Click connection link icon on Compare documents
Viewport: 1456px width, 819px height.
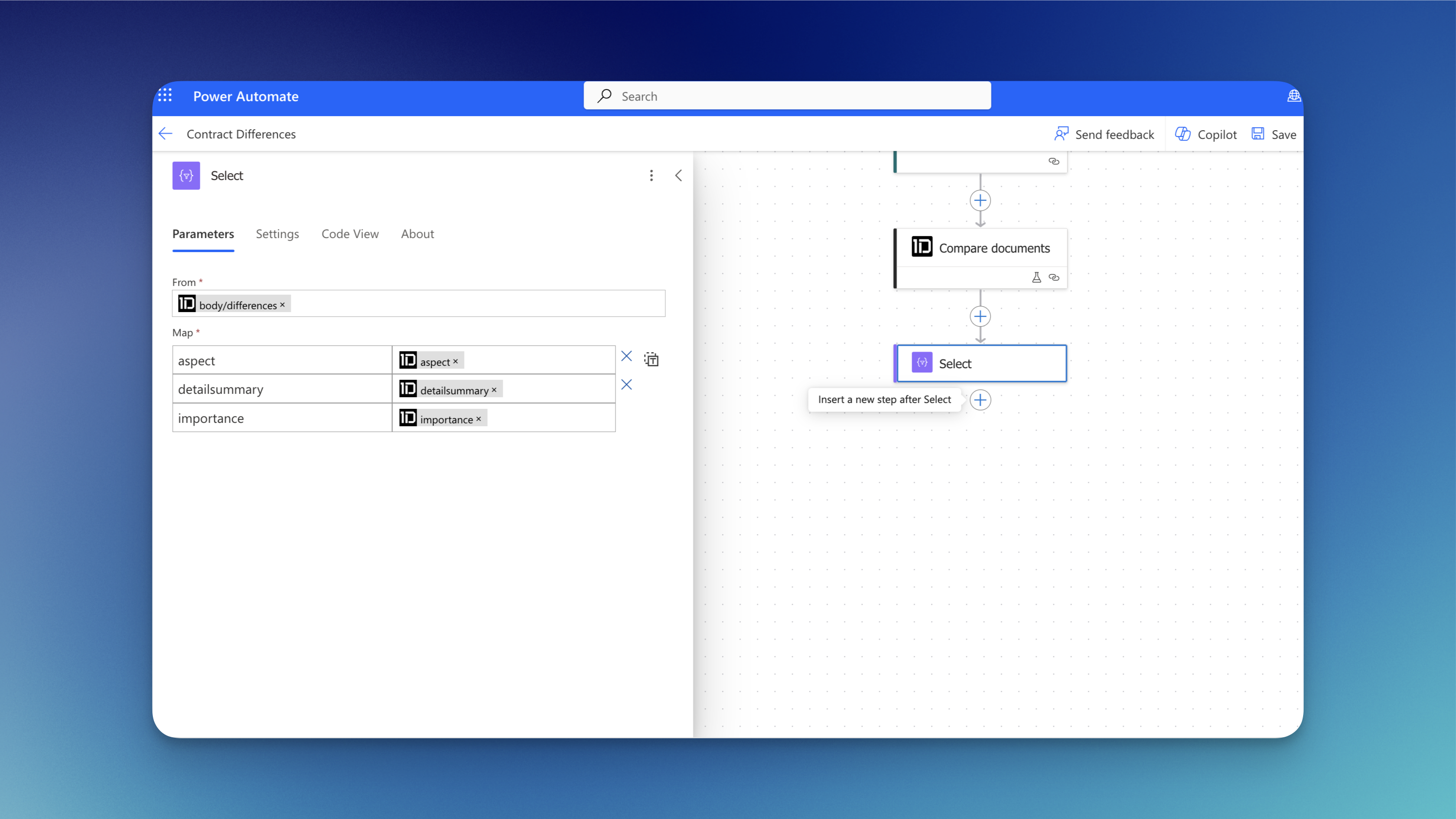coord(1053,278)
